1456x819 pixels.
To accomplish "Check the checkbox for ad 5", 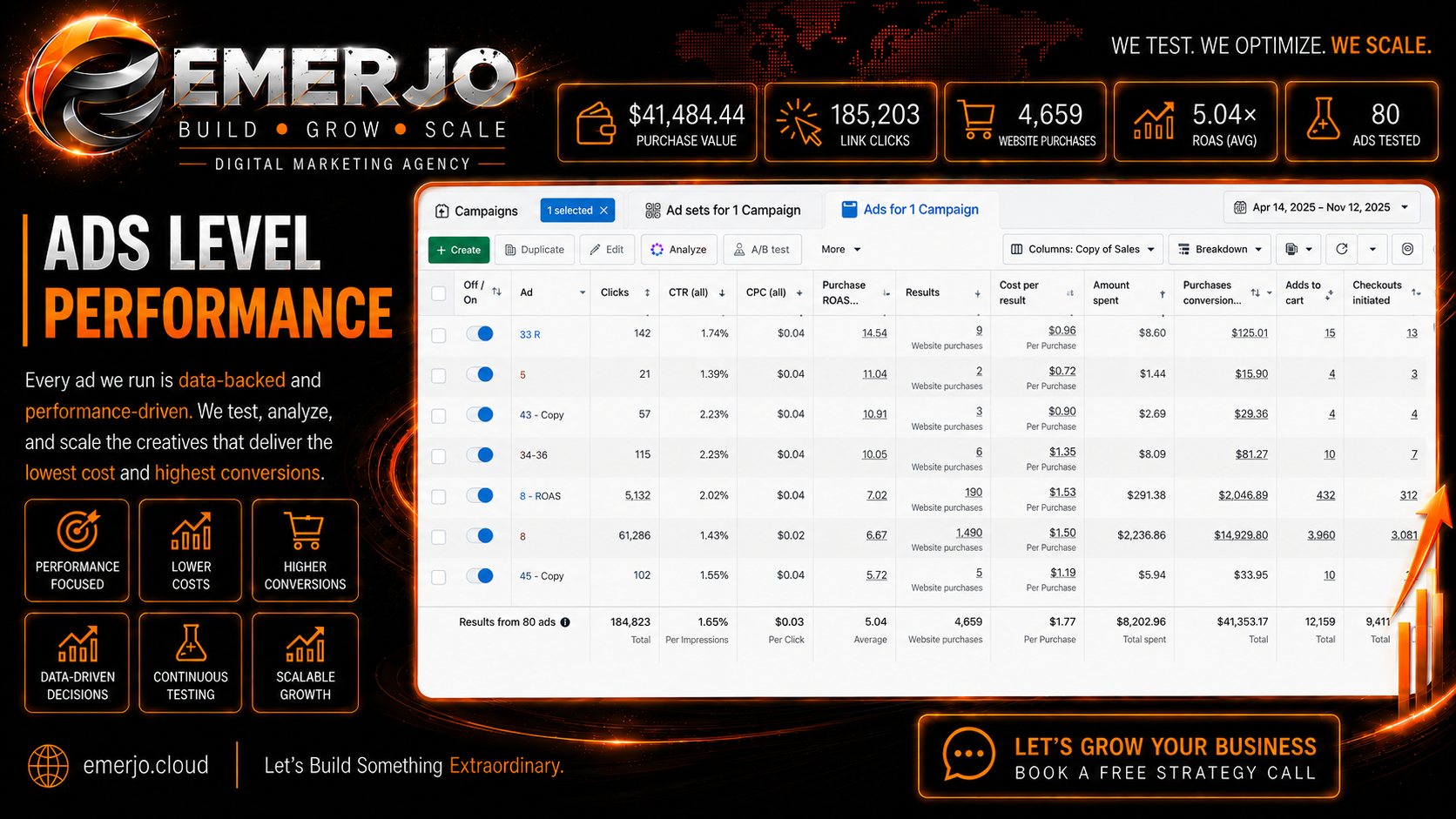I will point(439,376).
